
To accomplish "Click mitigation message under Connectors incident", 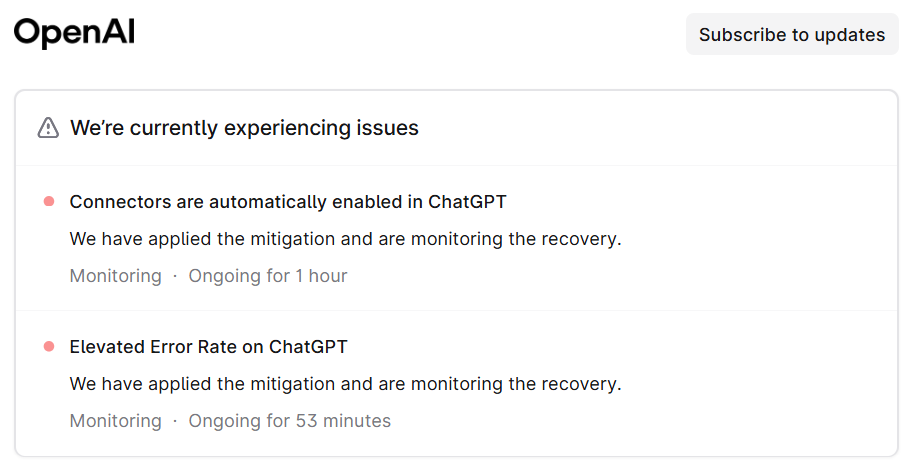I will tap(345, 239).
